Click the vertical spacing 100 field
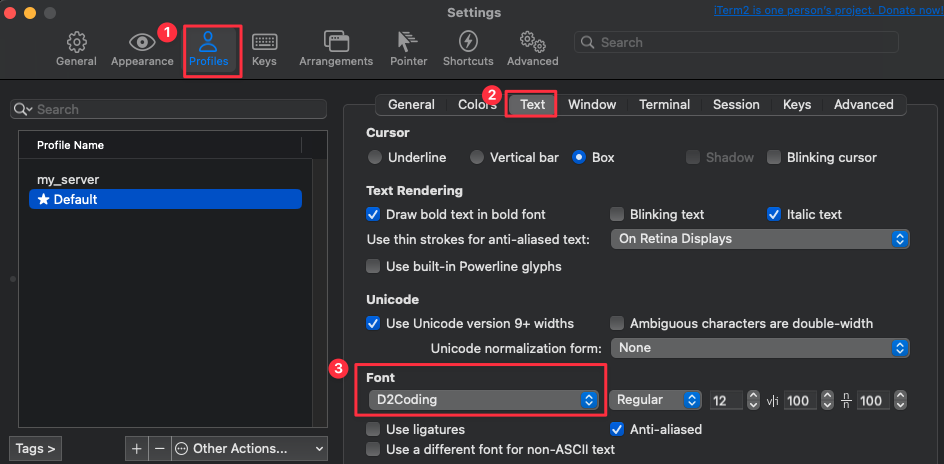The image size is (944, 464). pyautogui.click(x=874, y=400)
